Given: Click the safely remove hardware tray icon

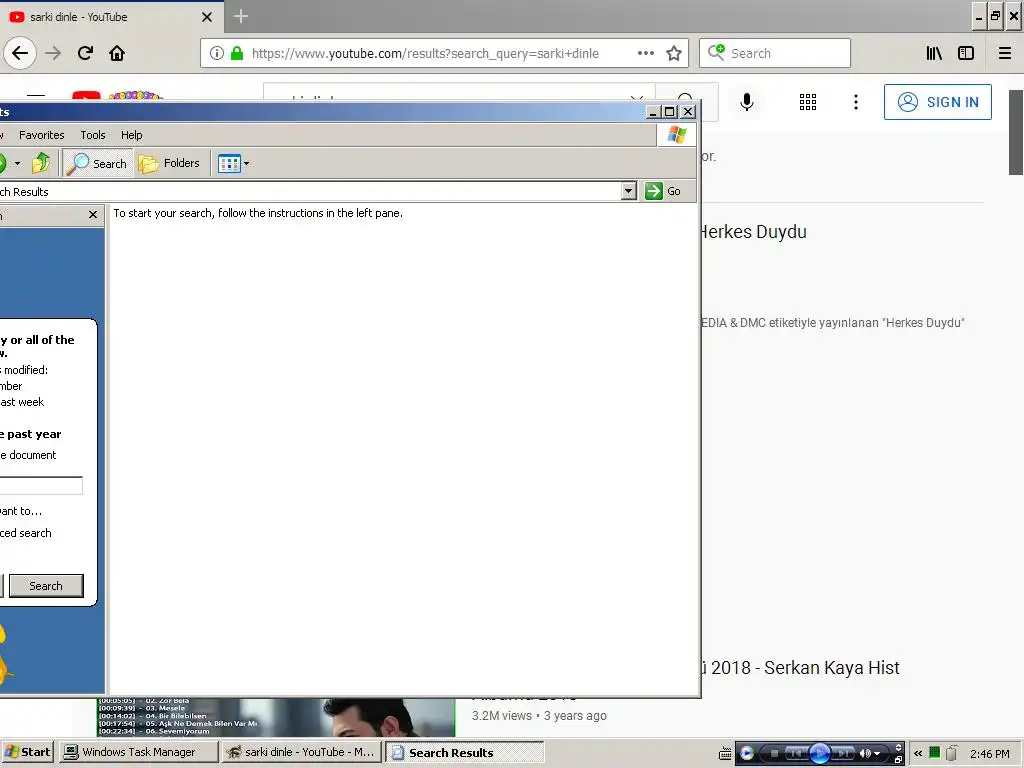Looking at the screenshot, I should tap(952, 753).
